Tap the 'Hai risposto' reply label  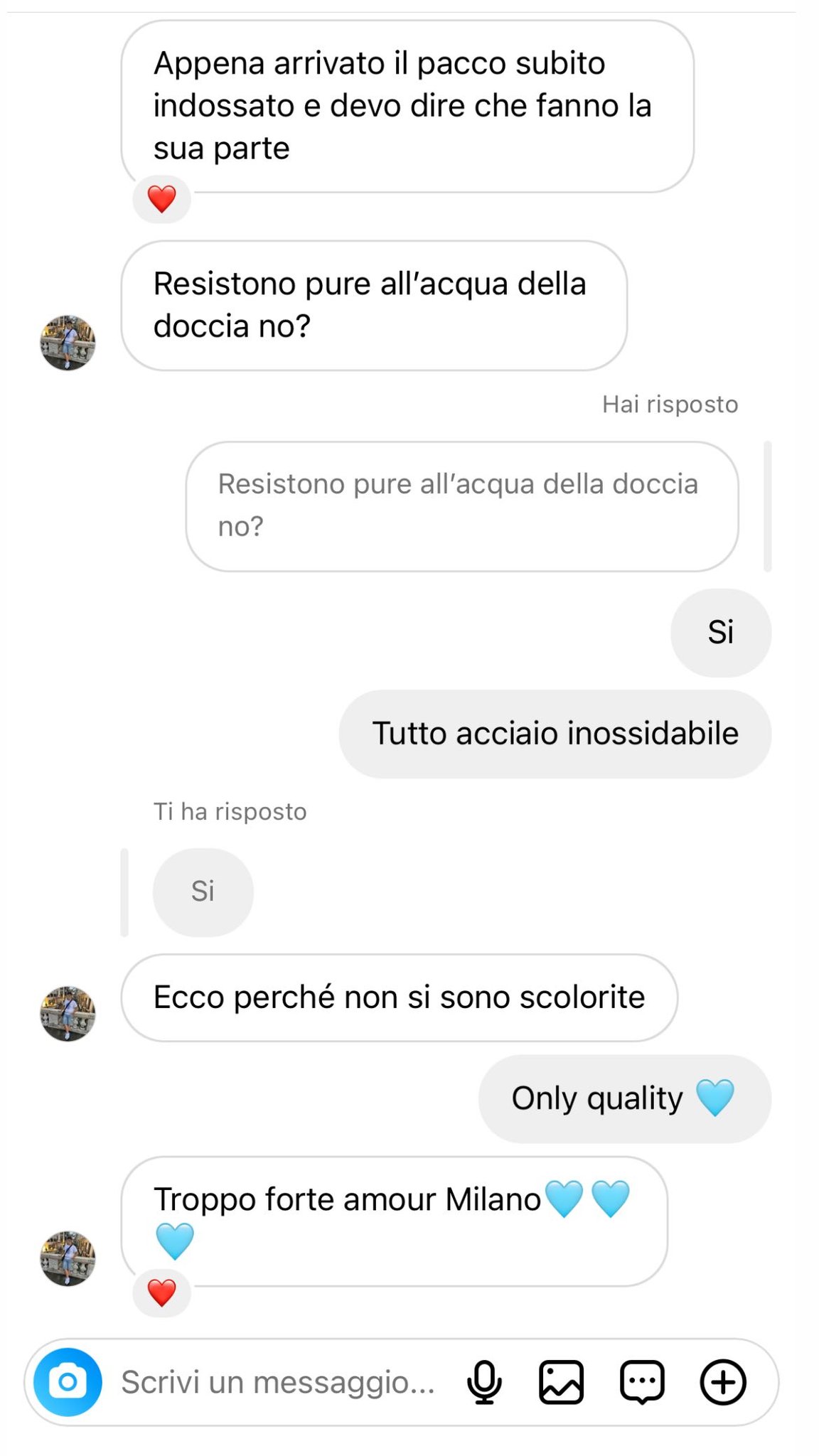[x=670, y=404]
